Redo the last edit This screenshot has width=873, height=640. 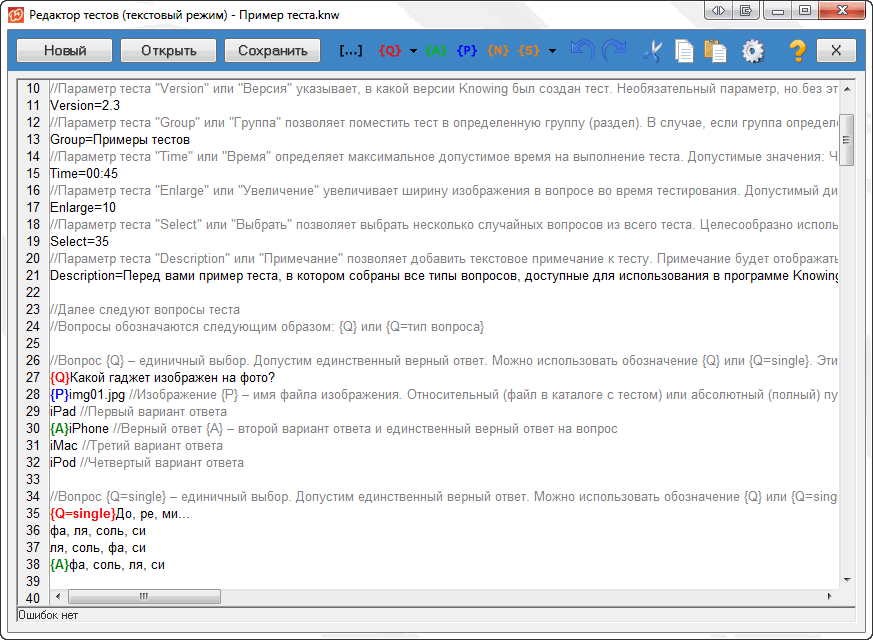tap(615, 51)
